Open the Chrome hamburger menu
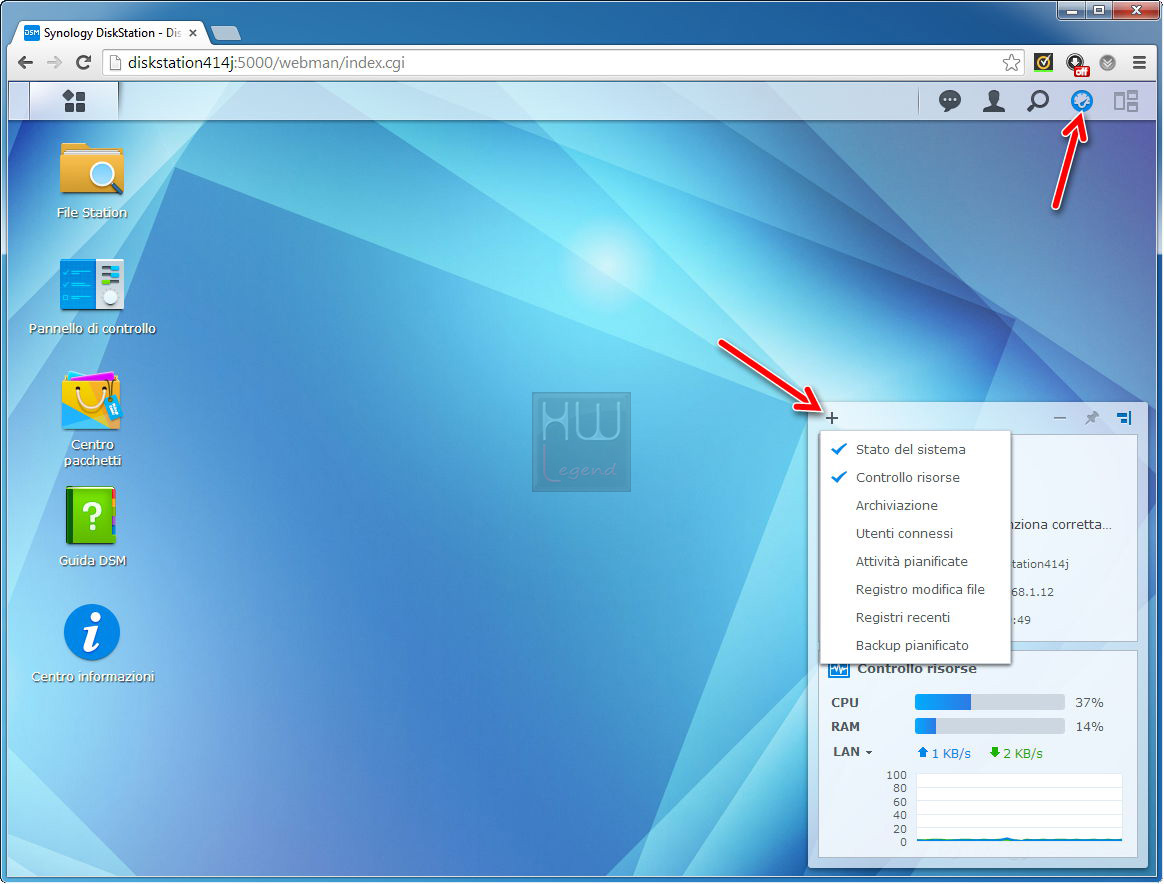 1140,63
